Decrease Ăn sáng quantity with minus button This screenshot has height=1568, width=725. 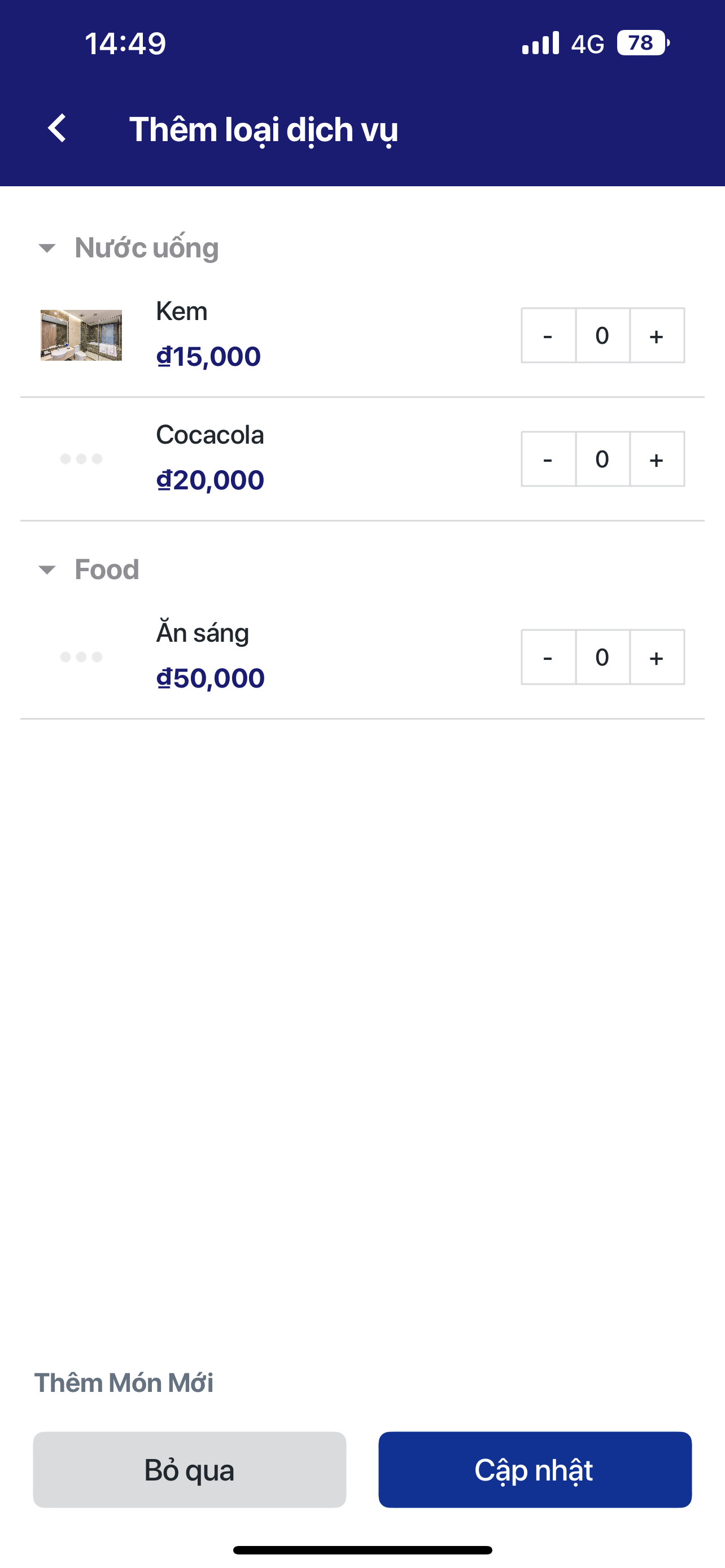548,658
